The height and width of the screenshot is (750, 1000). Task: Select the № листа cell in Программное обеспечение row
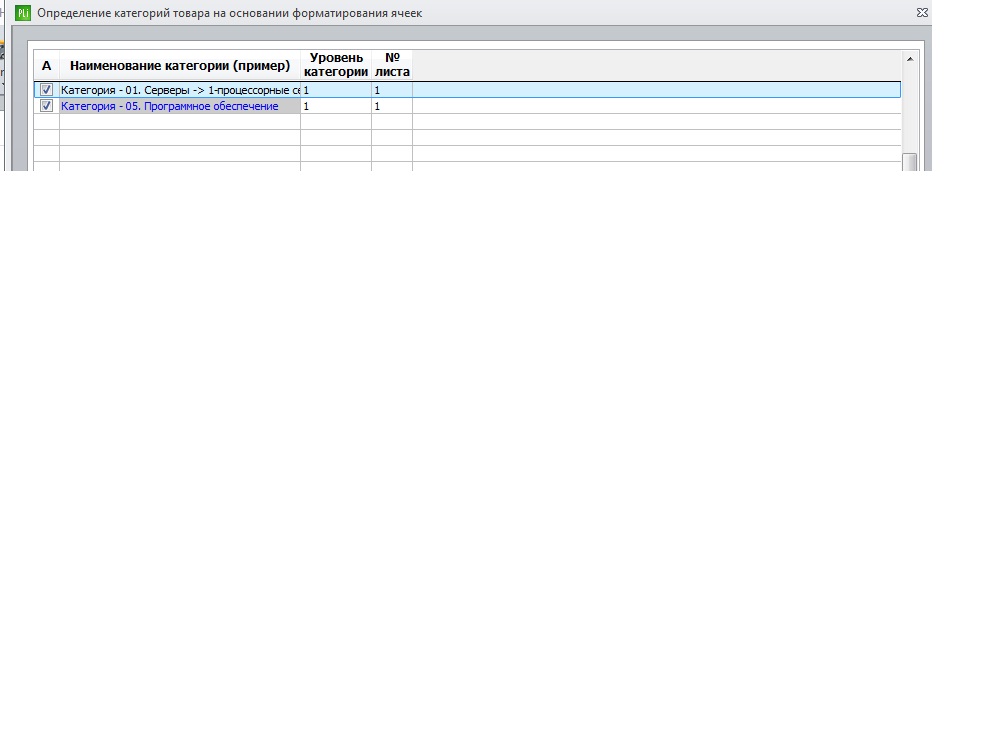tap(392, 106)
